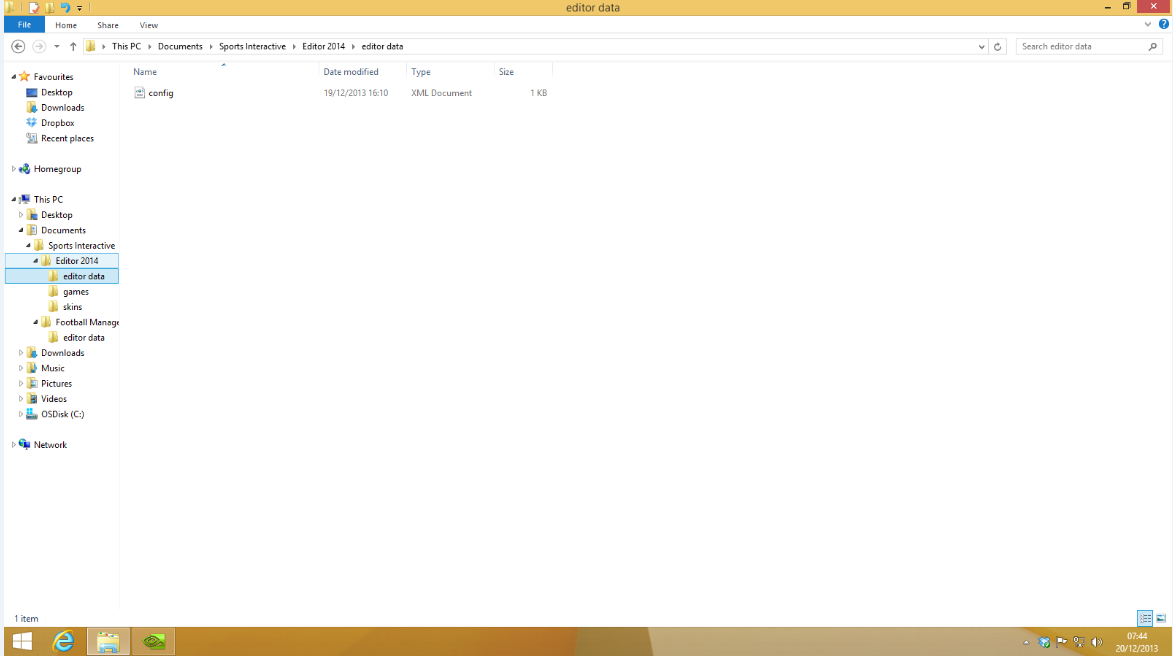Viewport: 1173px width, 656px height.
Task: Click the forward navigation arrow
Action: point(39,46)
